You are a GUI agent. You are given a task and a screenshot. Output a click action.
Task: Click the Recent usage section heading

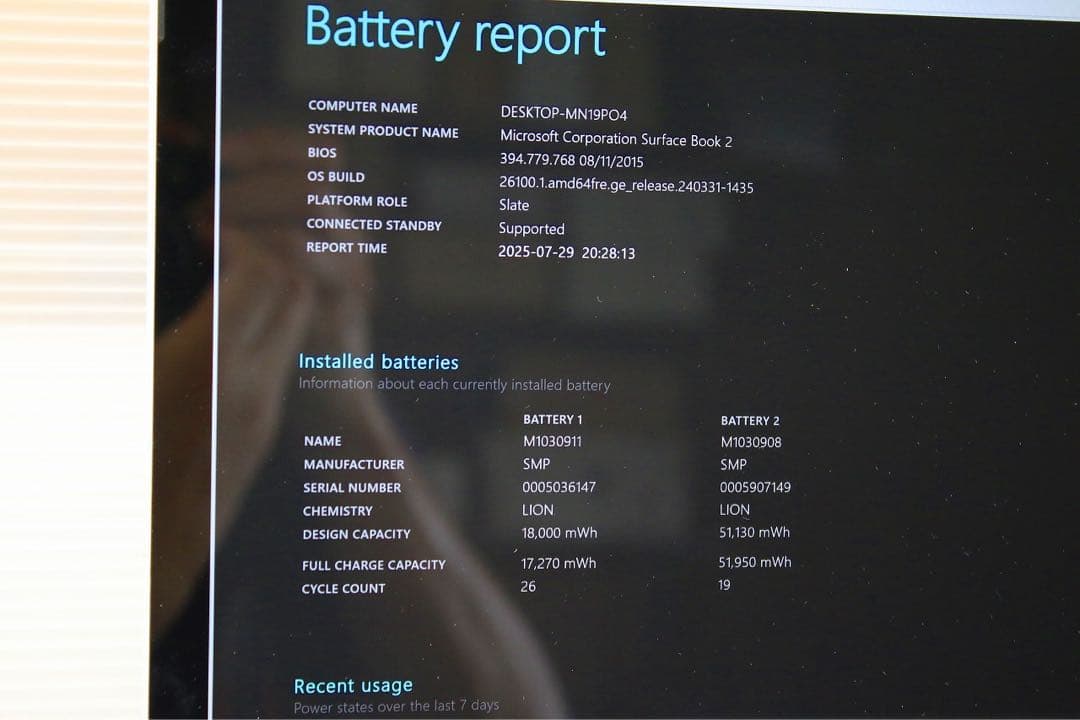pos(352,685)
